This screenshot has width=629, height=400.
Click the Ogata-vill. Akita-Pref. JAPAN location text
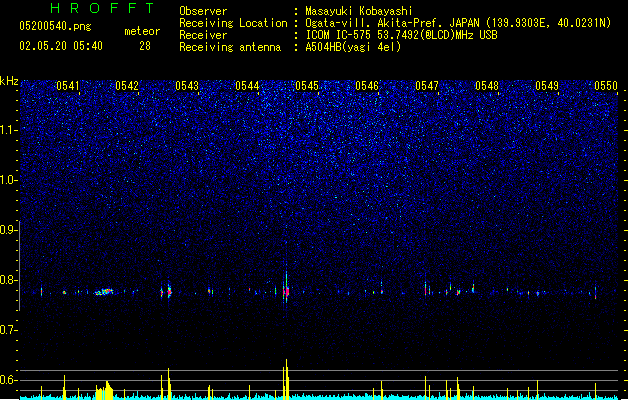[458, 23]
